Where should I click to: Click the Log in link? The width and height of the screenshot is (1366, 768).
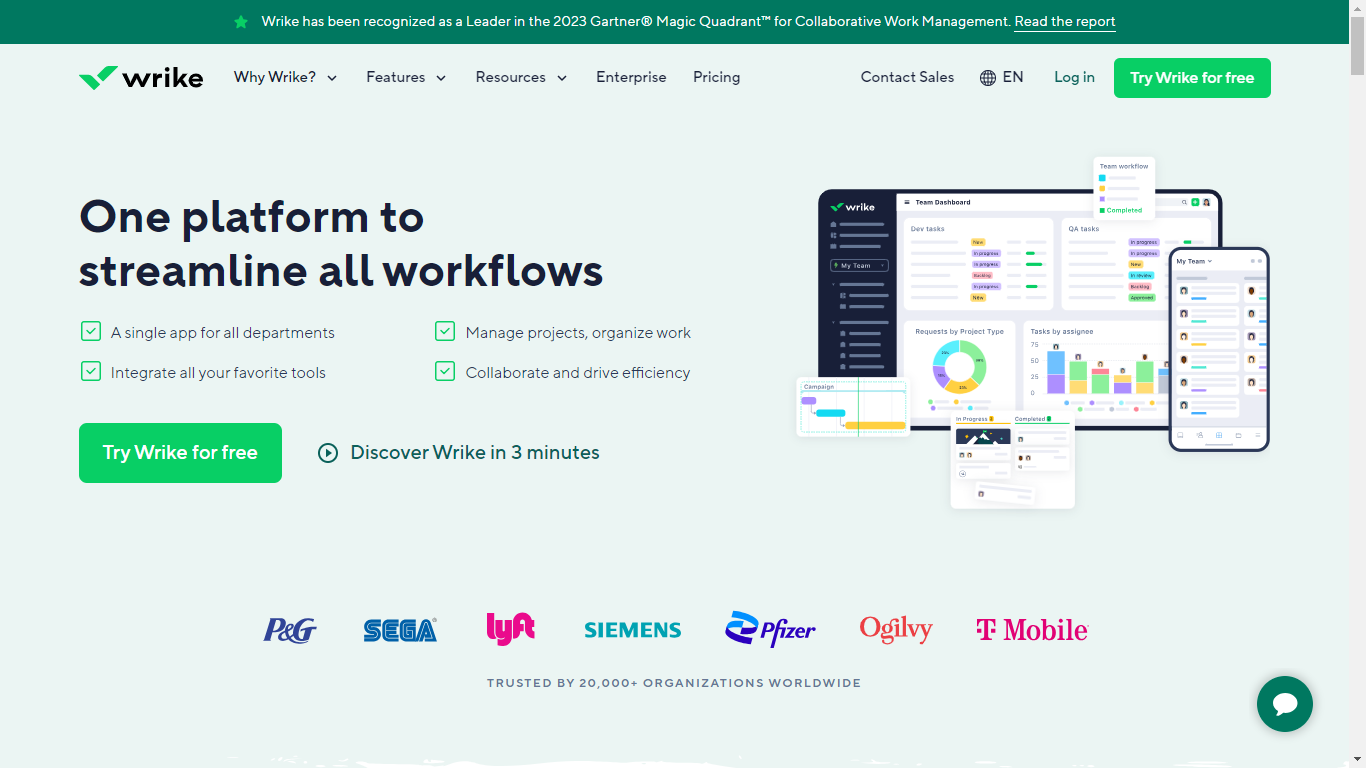click(x=1074, y=77)
